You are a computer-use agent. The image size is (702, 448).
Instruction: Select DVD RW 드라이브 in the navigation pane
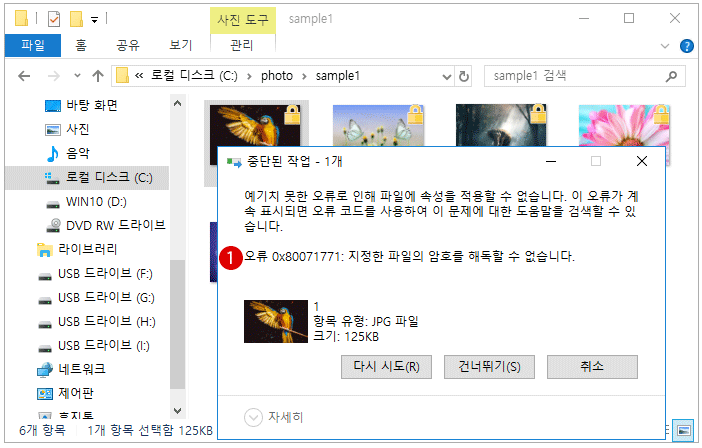[116, 225]
